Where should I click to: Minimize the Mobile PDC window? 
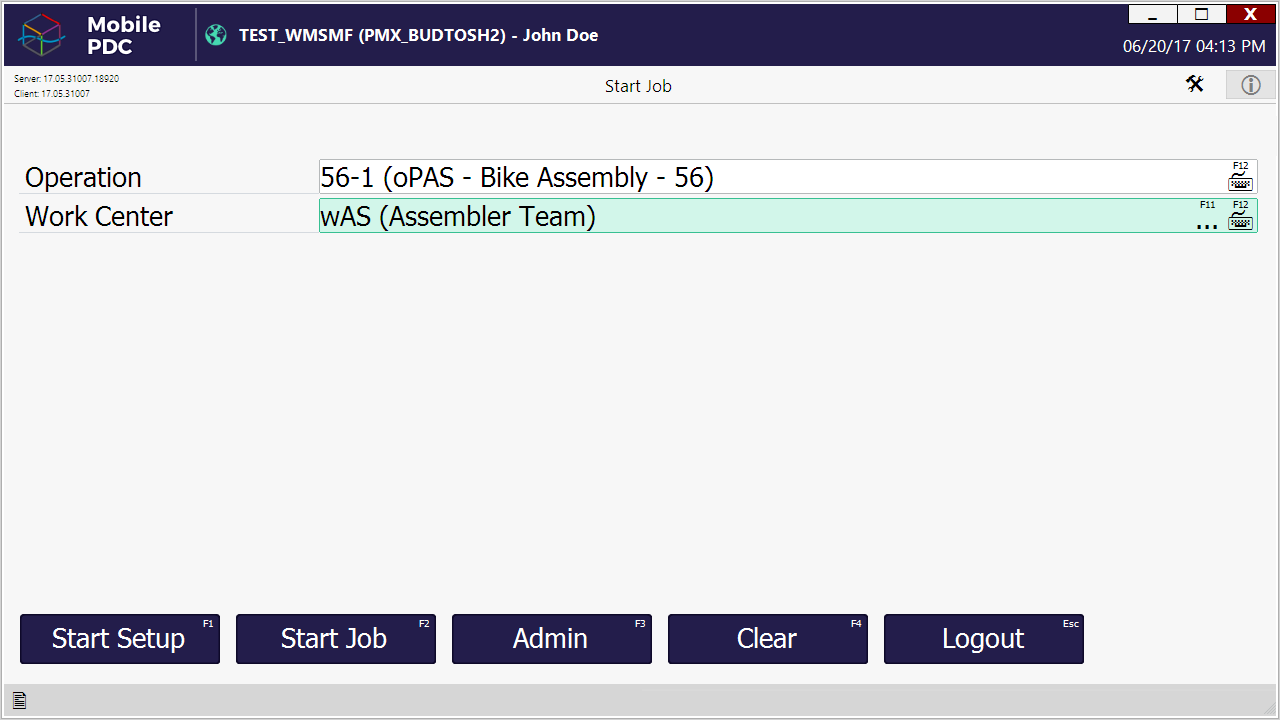point(1153,14)
